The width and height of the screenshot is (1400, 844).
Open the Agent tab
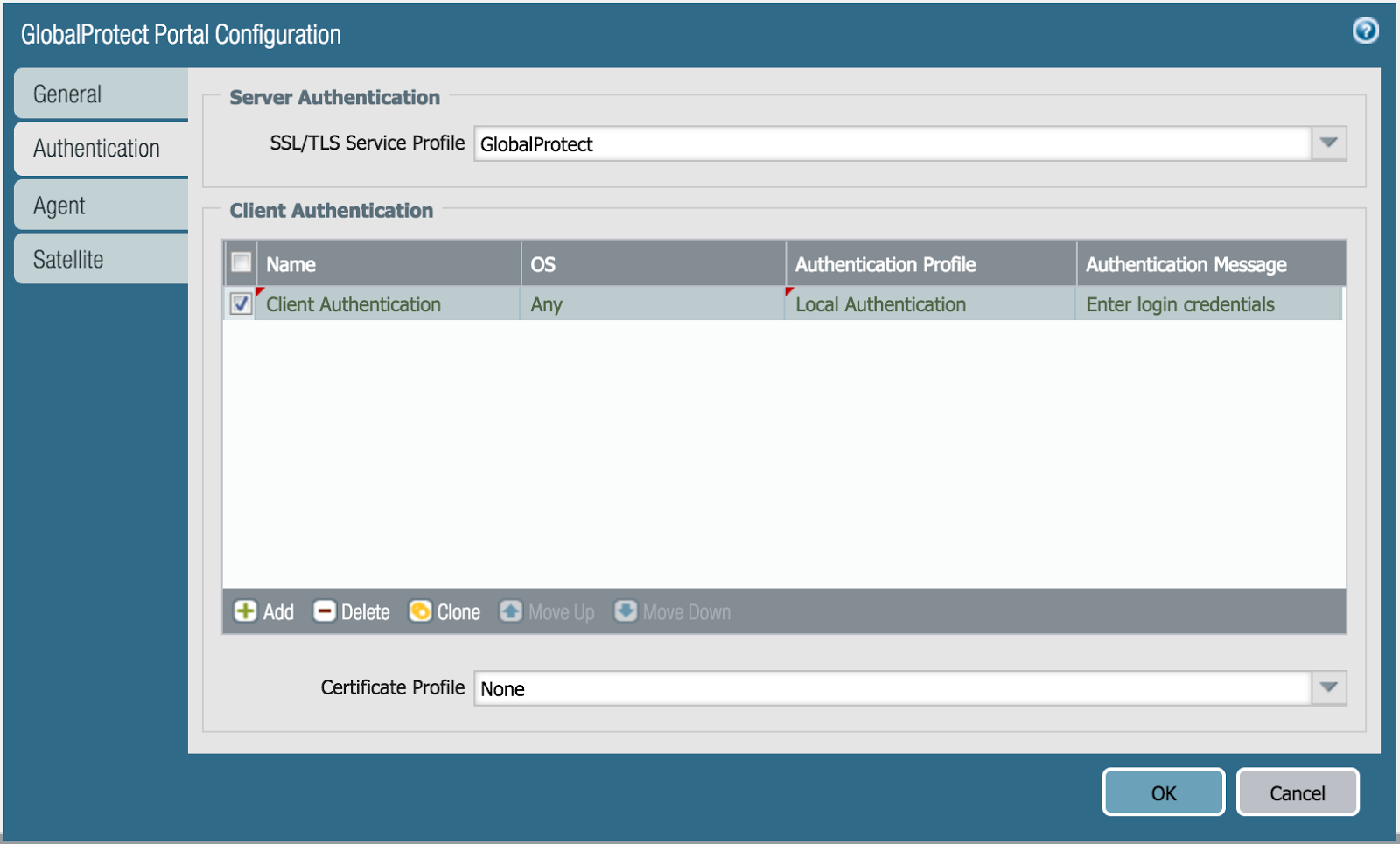101,206
